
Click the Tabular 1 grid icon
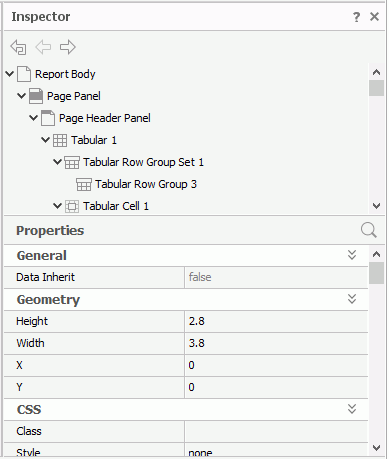coord(60,140)
